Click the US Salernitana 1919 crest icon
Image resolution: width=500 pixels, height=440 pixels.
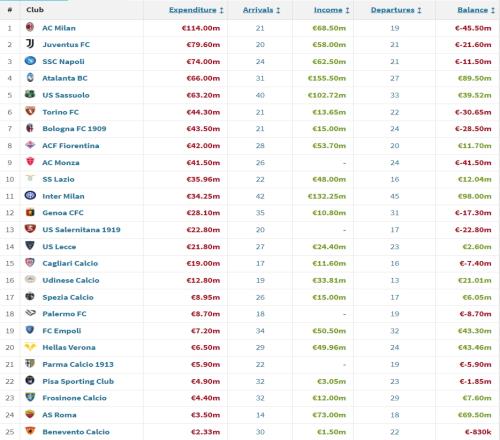point(30,229)
